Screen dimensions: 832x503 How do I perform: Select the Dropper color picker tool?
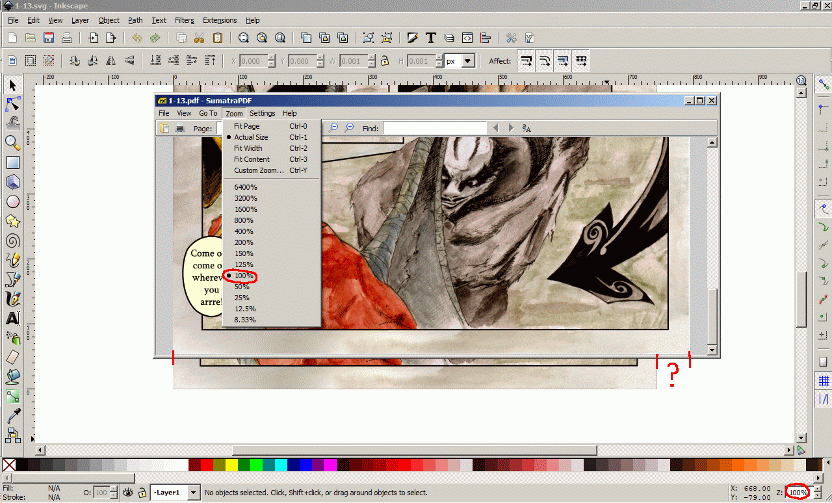[x=13, y=416]
